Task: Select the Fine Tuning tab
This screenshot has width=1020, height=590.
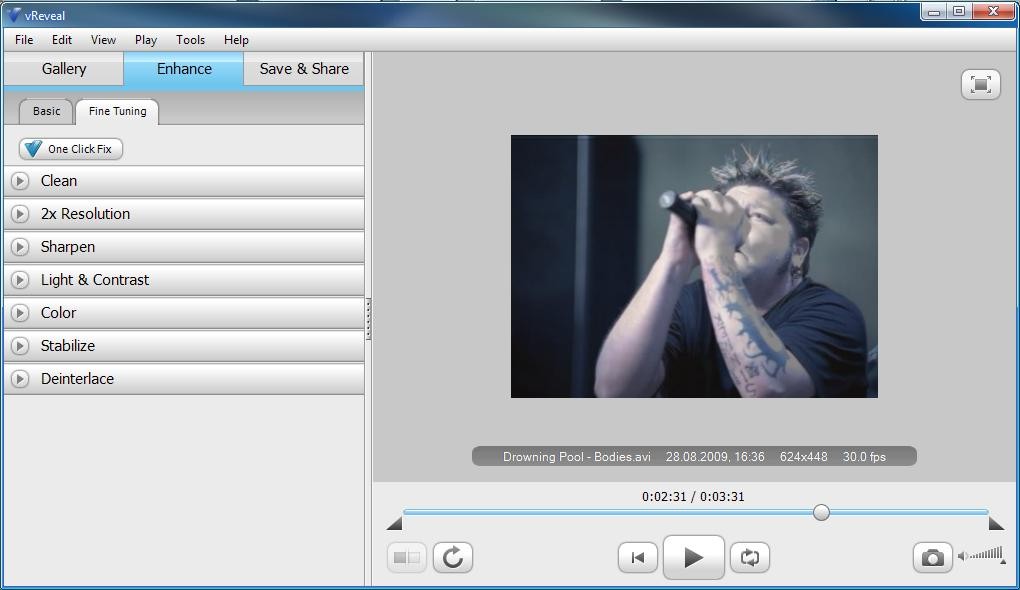Action: [x=117, y=111]
